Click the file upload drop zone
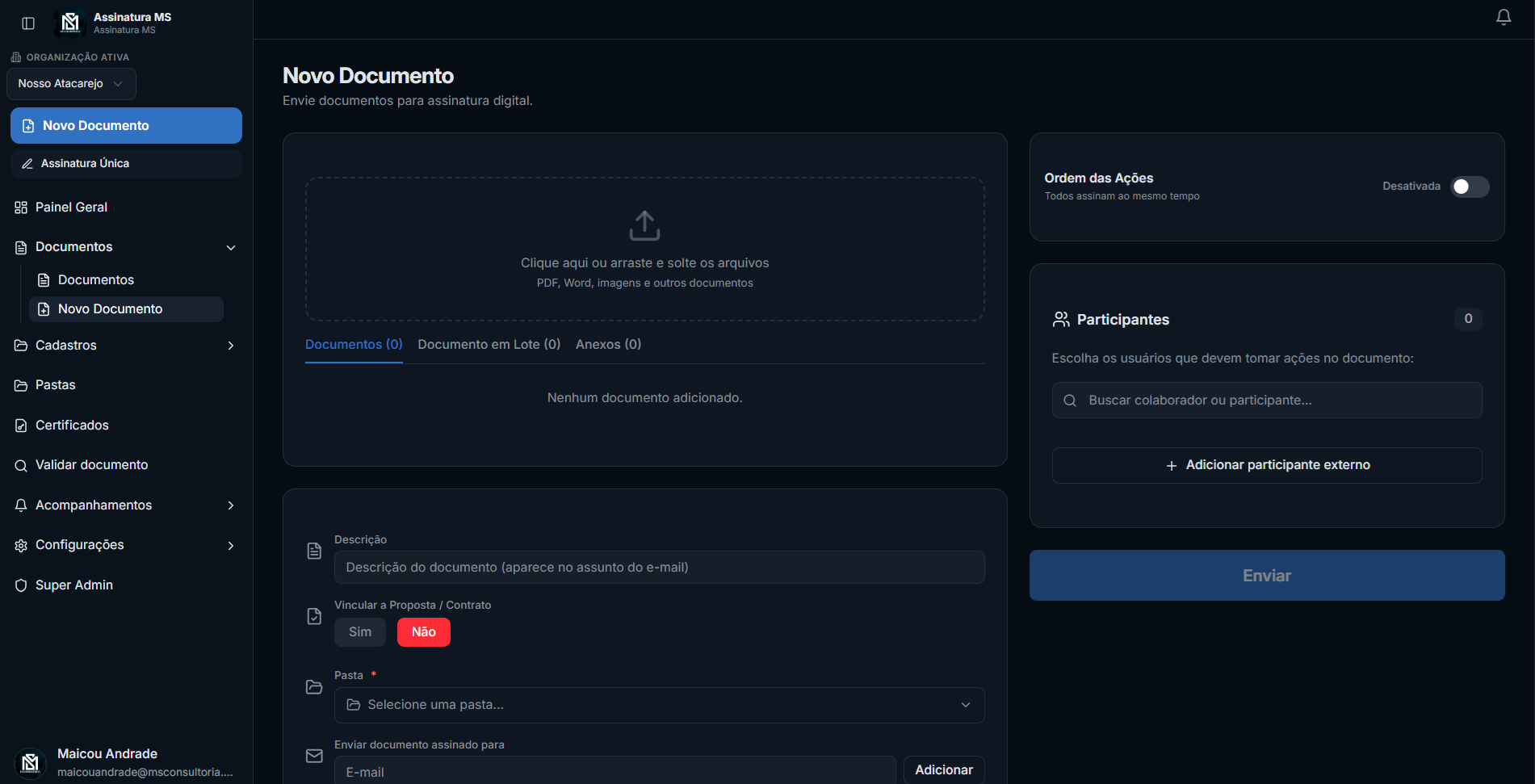 tap(644, 249)
